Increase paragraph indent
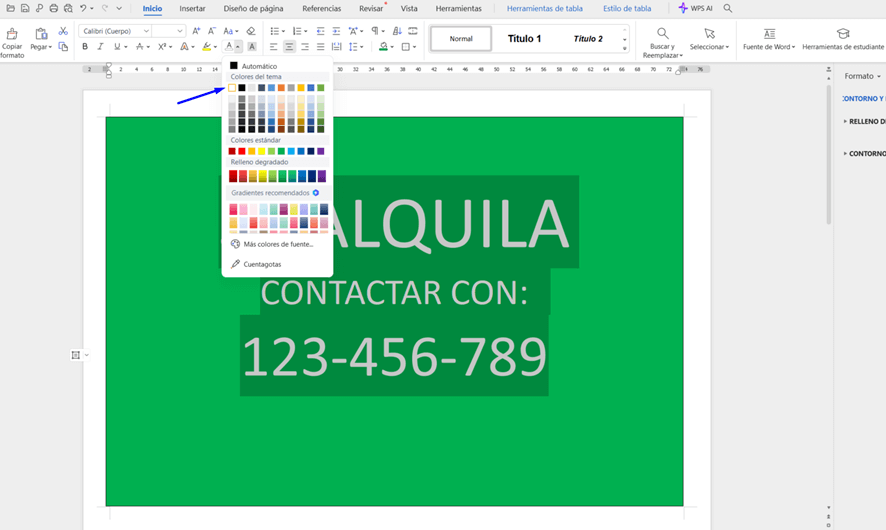 tap(336, 31)
